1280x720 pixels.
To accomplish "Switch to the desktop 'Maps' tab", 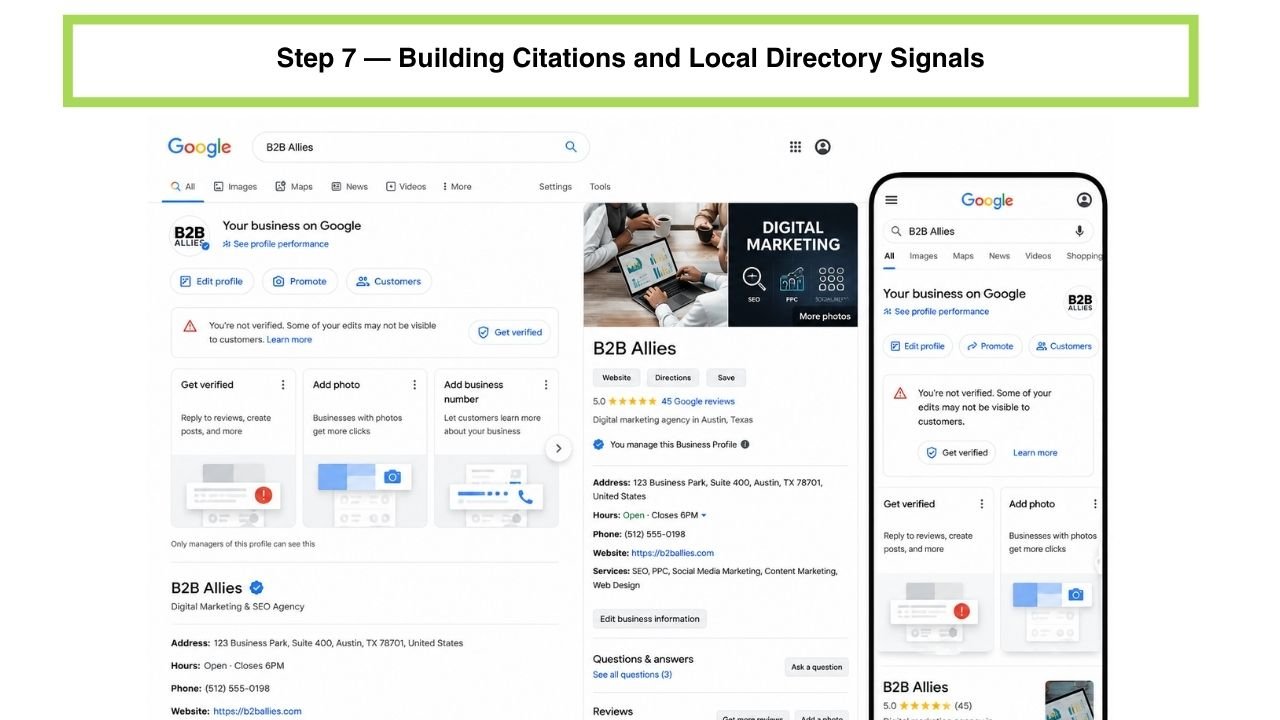I will click(295, 187).
